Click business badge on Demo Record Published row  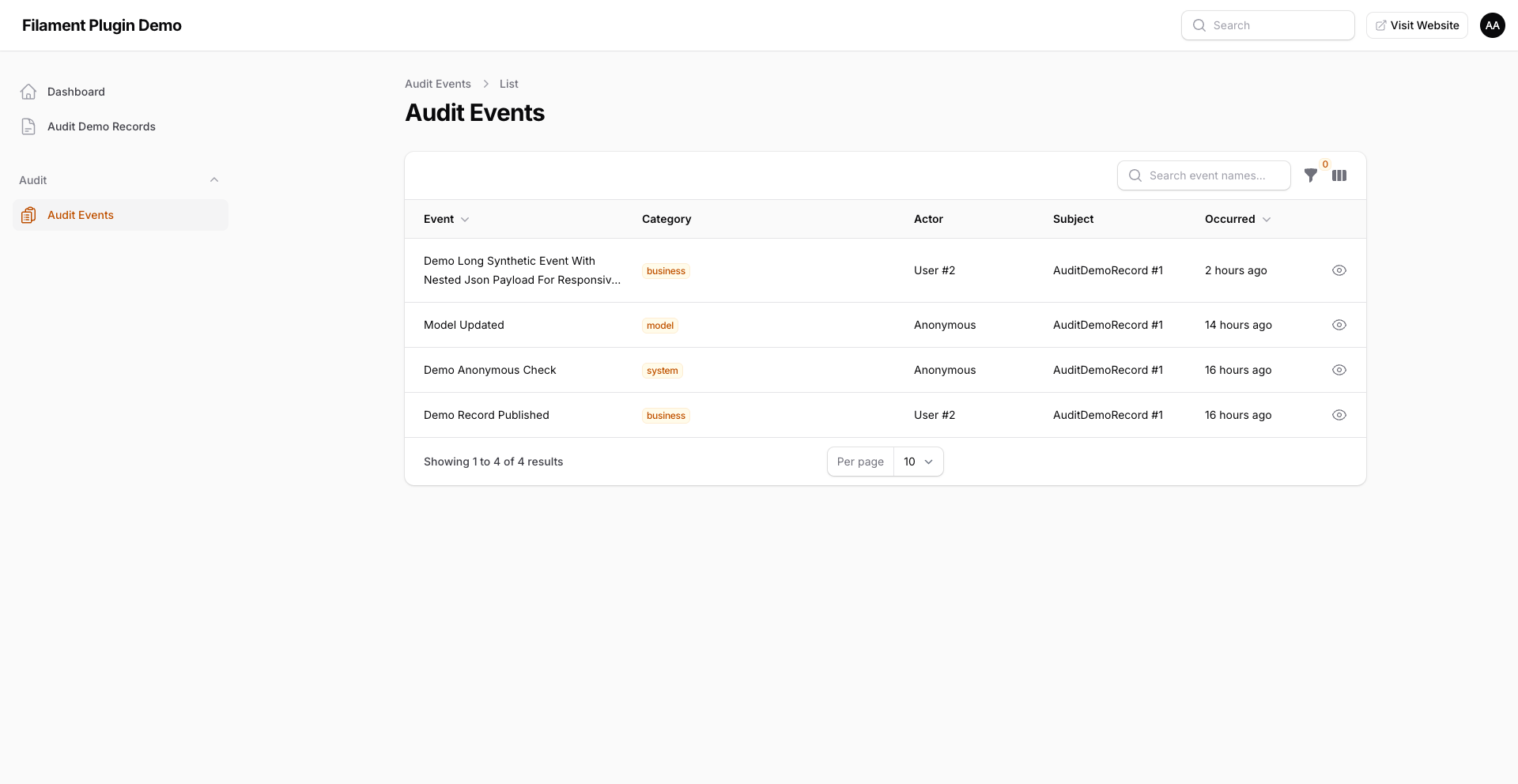pyautogui.click(x=666, y=416)
